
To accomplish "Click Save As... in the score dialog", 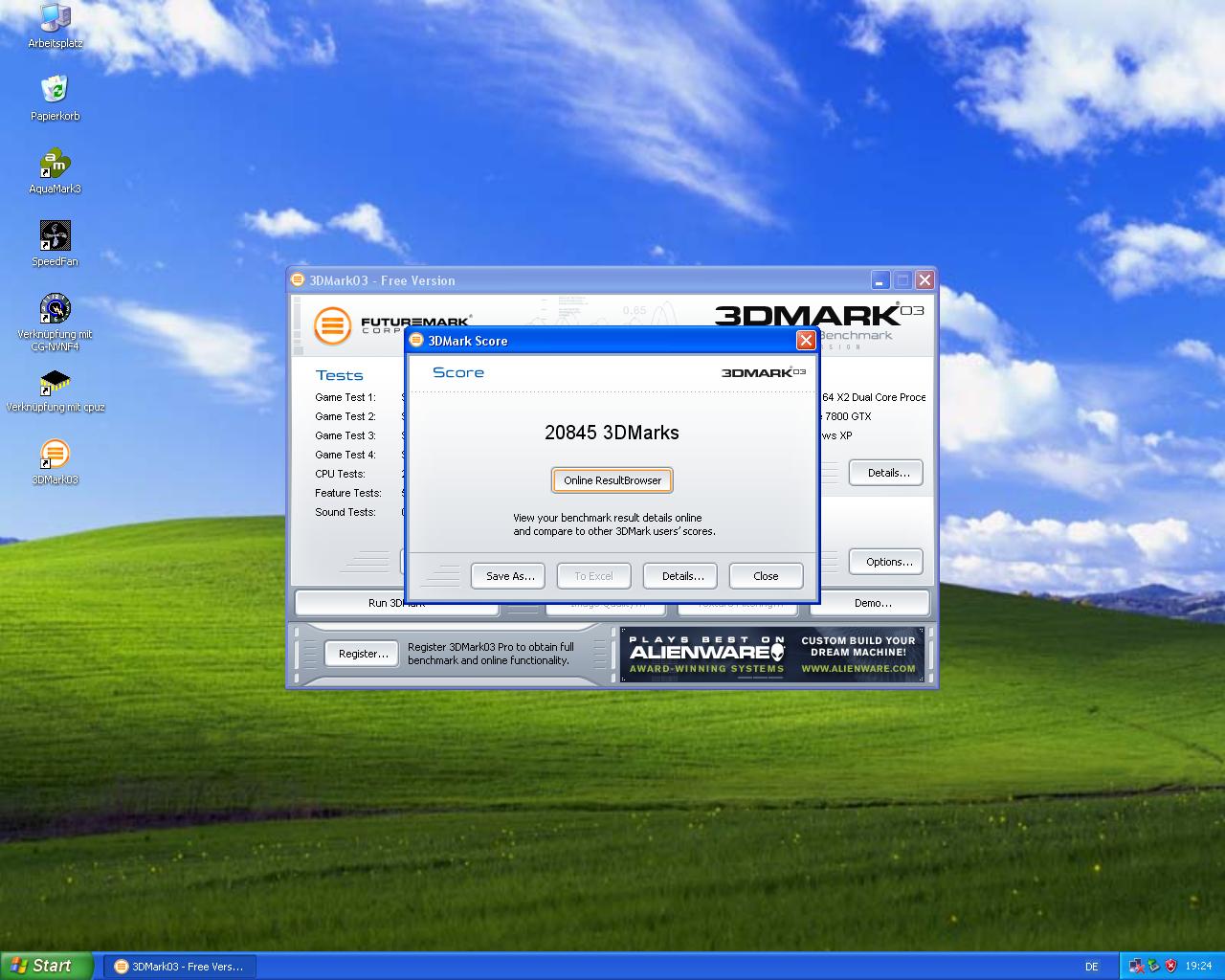I will click(508, 576).
